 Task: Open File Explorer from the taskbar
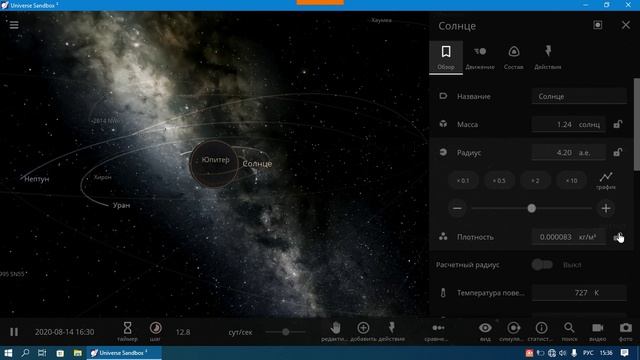coord(78,353)
